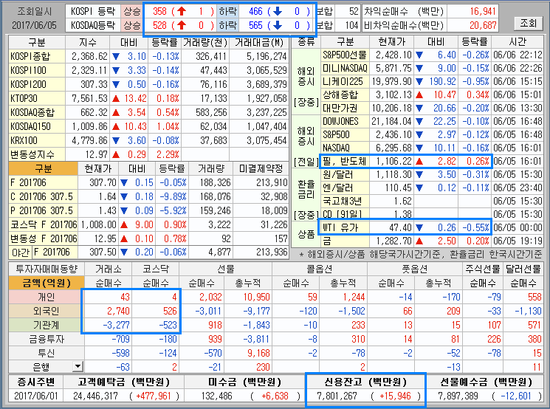Click the blue down arrow beside KOSPI 하락 466
The image size is (550, 409).
click(277, 11)
